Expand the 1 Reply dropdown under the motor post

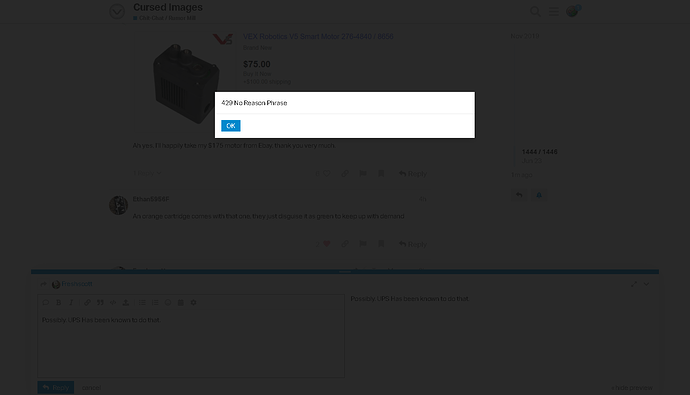147,173
